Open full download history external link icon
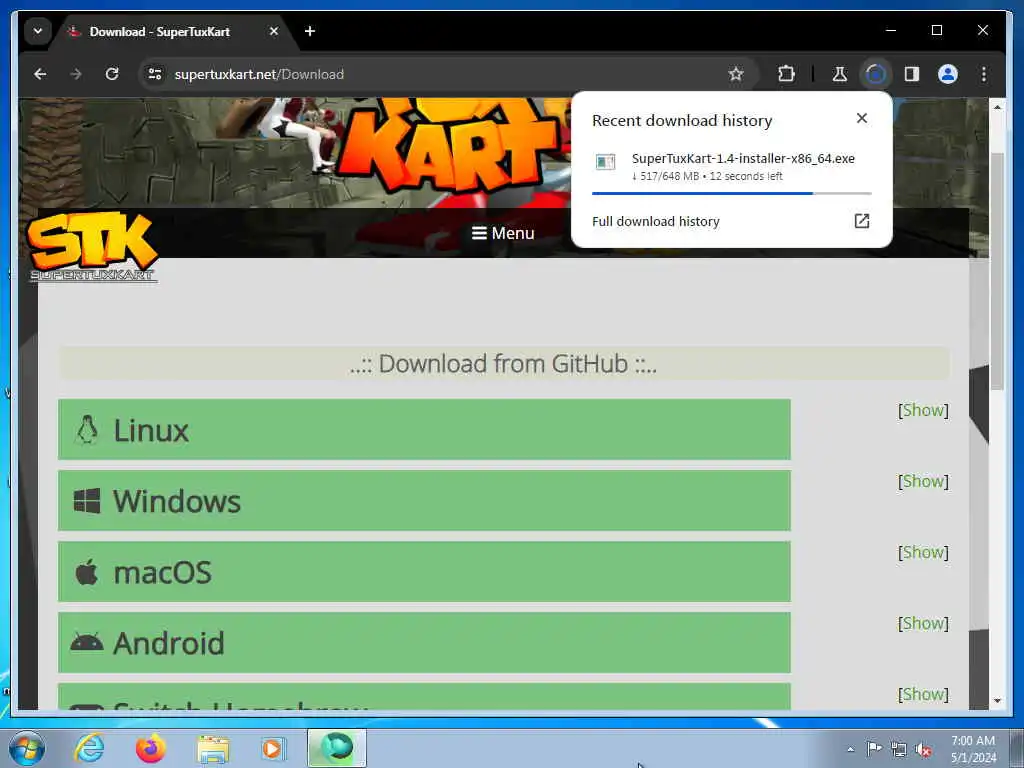 862,221
